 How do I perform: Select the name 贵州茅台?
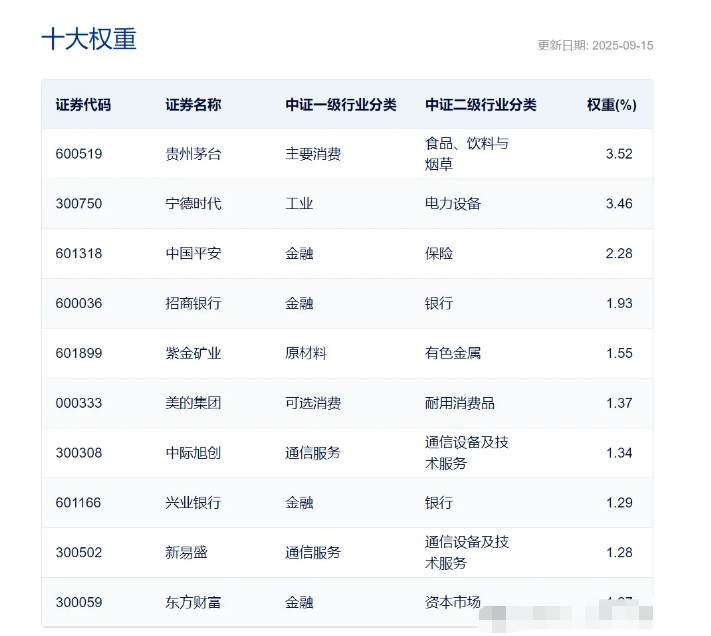pyautogui.click(x=193, y=154)
